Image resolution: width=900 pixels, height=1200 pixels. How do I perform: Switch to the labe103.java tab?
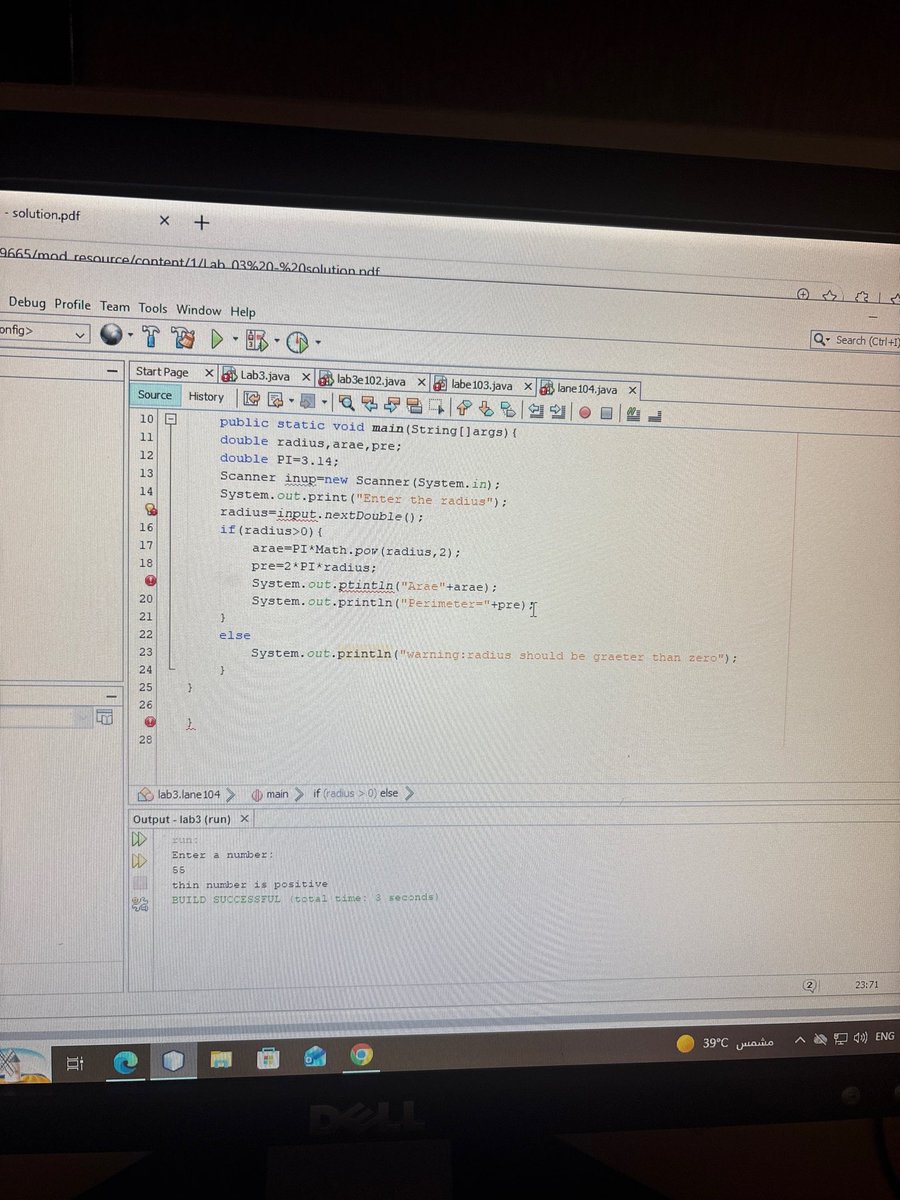coord(482,385)
